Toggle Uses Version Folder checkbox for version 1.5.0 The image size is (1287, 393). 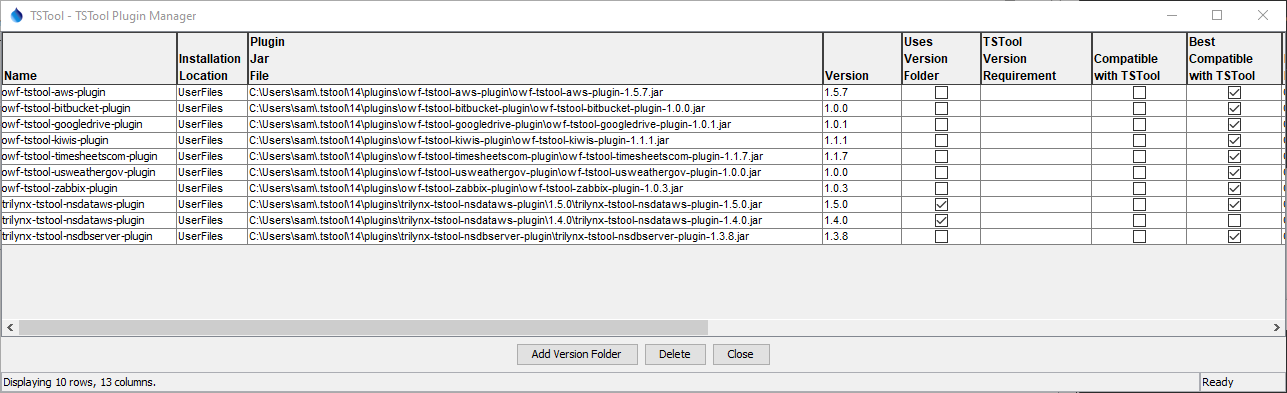(941, 204)
